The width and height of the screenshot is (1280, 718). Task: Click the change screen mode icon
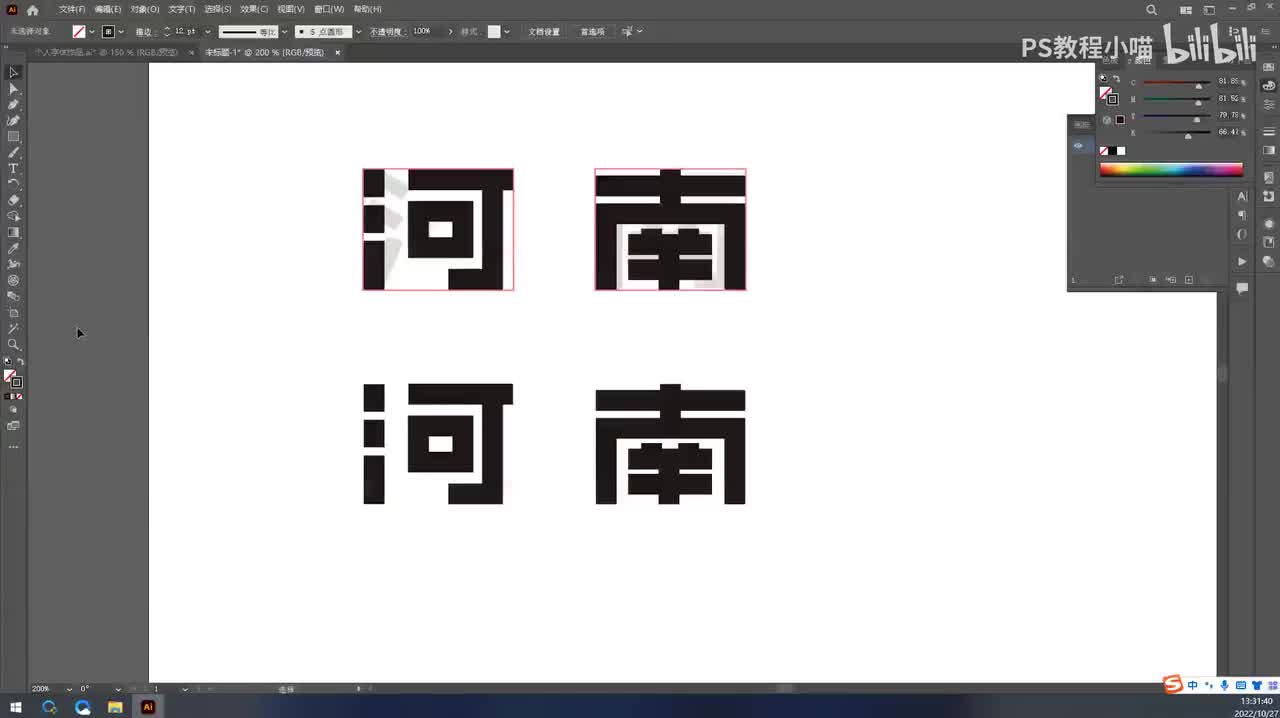(13, 426)
